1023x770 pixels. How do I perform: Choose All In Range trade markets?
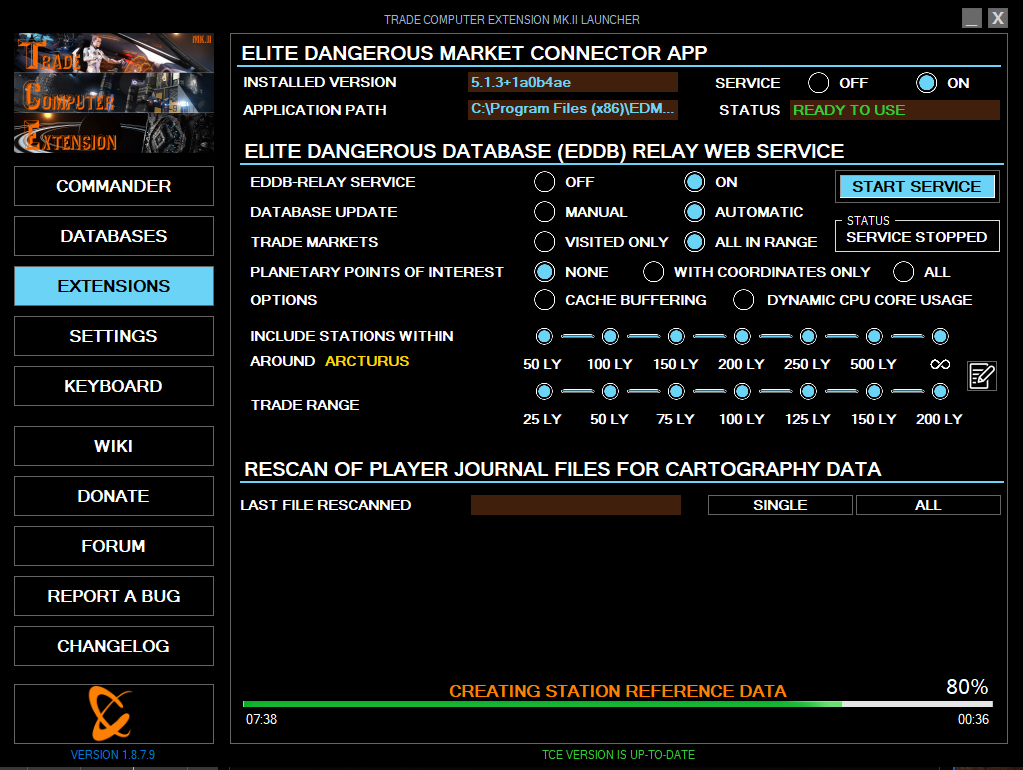695,242
